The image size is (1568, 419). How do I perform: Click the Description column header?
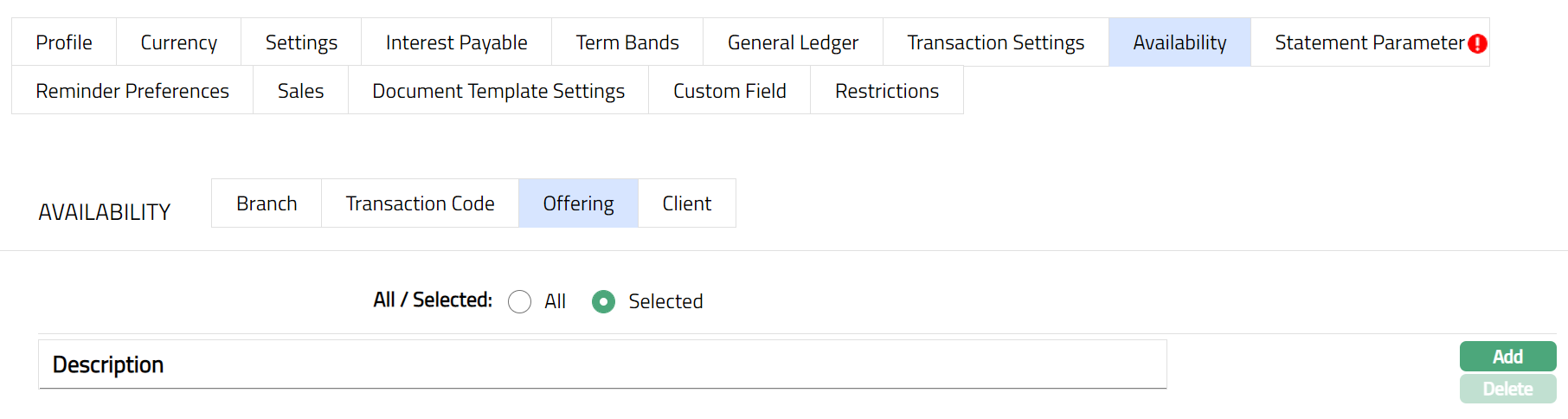point(108,364)
